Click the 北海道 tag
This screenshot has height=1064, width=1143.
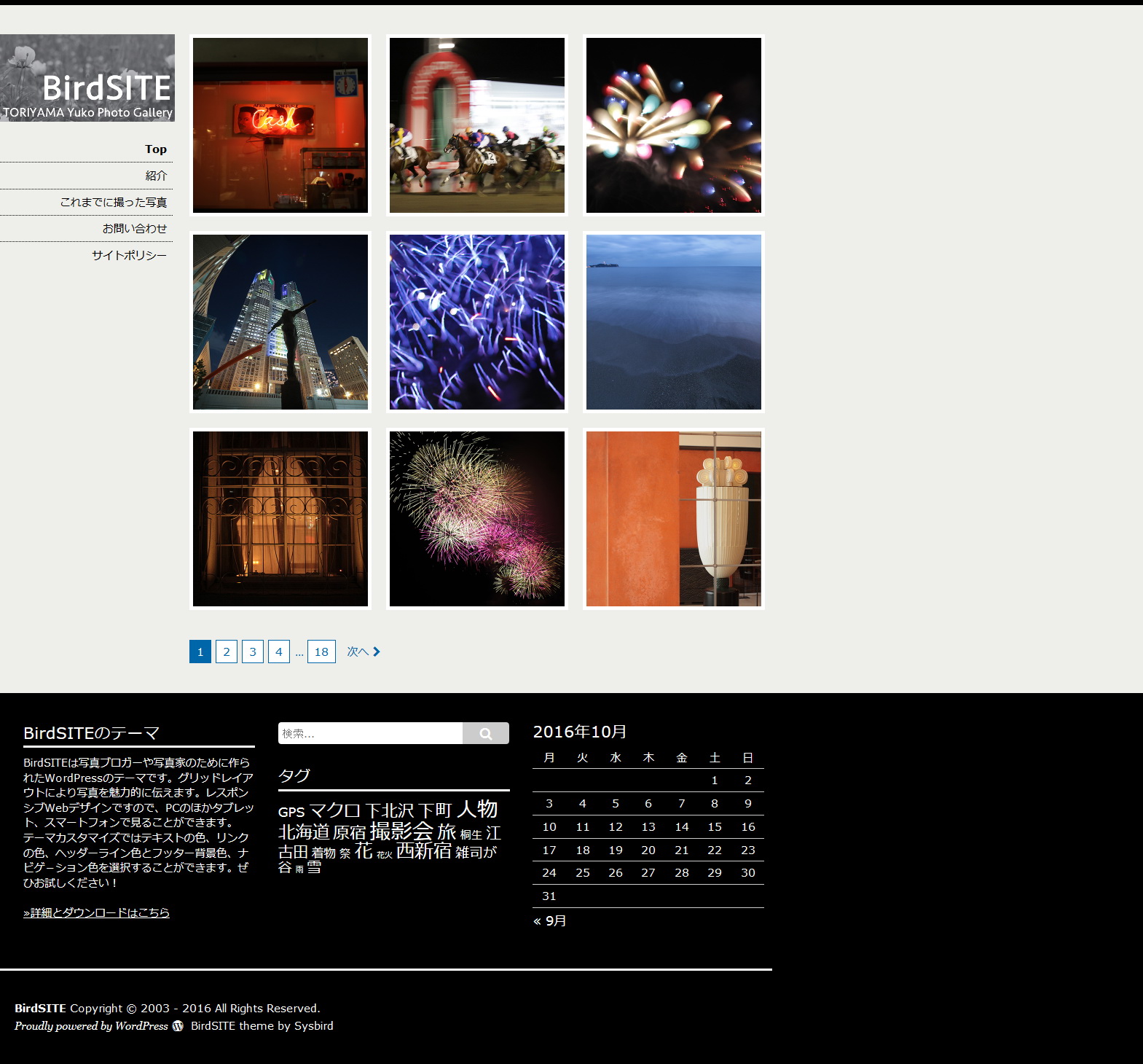pyautogui.click(x=304, y=832)
